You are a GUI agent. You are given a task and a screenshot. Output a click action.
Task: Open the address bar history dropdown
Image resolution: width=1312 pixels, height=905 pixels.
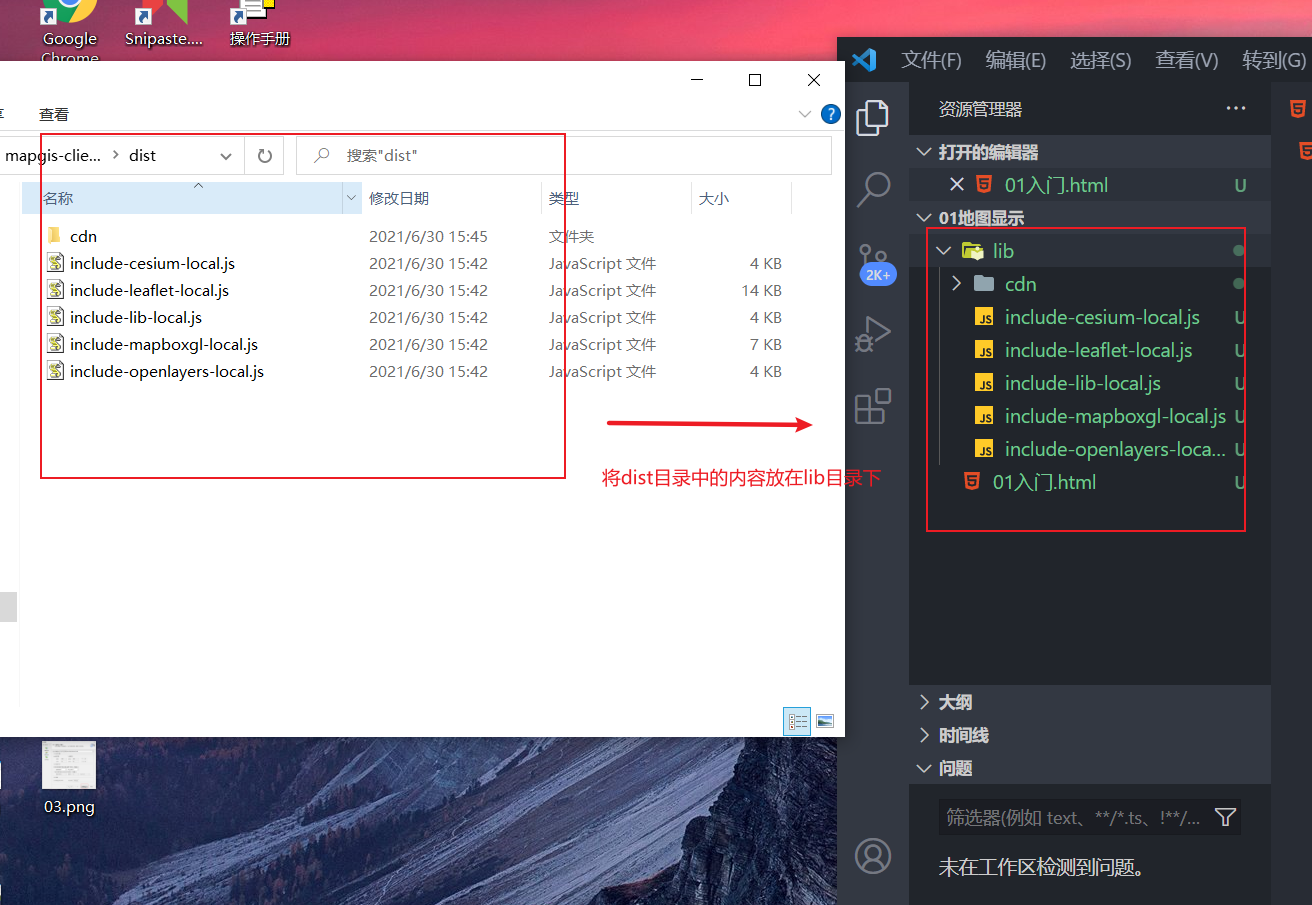click(227, 156)
